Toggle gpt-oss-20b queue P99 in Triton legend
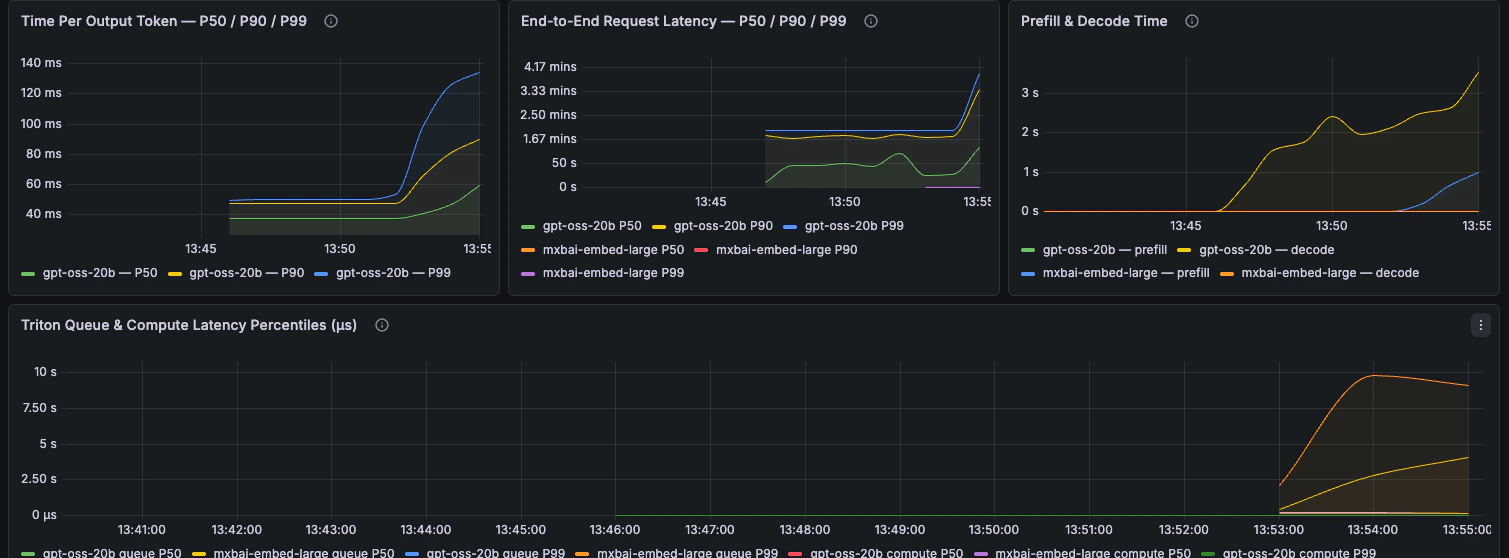Viewport: 1509px width, 558px height. tap(495, 553)
